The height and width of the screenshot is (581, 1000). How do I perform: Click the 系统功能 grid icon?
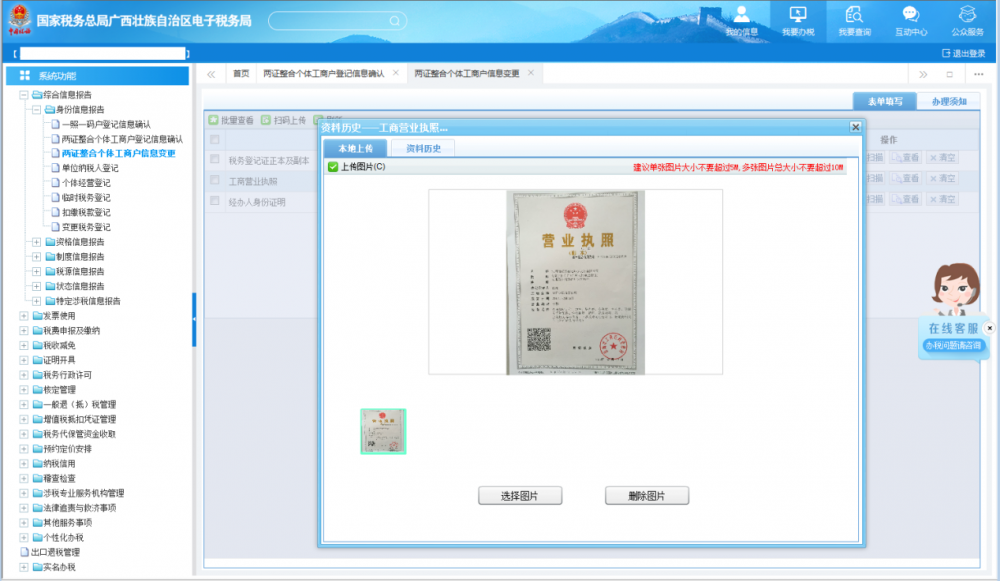coord(24,76)
